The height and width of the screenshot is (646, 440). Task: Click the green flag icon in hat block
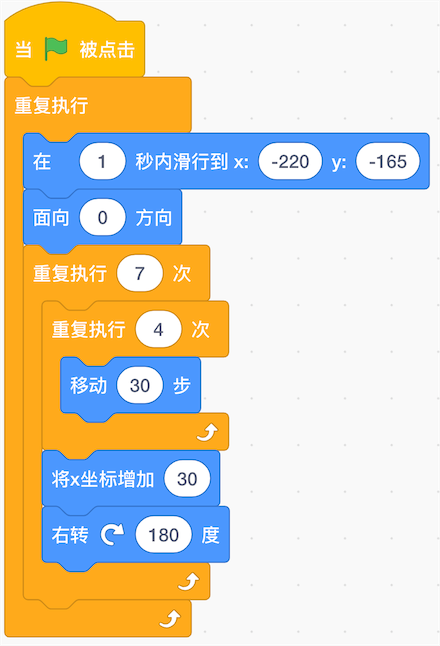coord(56,49)
